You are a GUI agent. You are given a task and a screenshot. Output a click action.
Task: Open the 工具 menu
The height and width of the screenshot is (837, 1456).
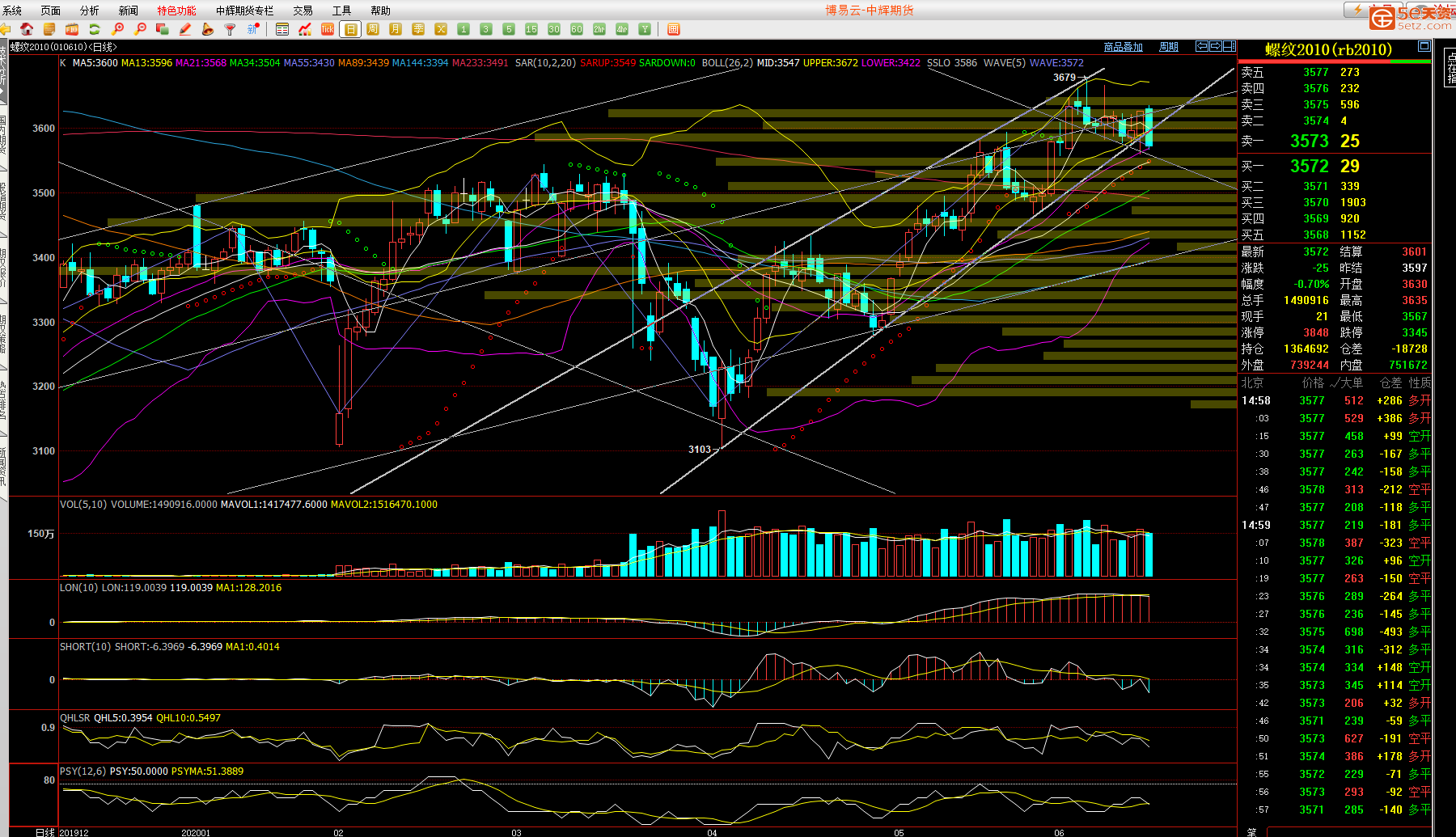pyautogui.click(x=342, y=11)
